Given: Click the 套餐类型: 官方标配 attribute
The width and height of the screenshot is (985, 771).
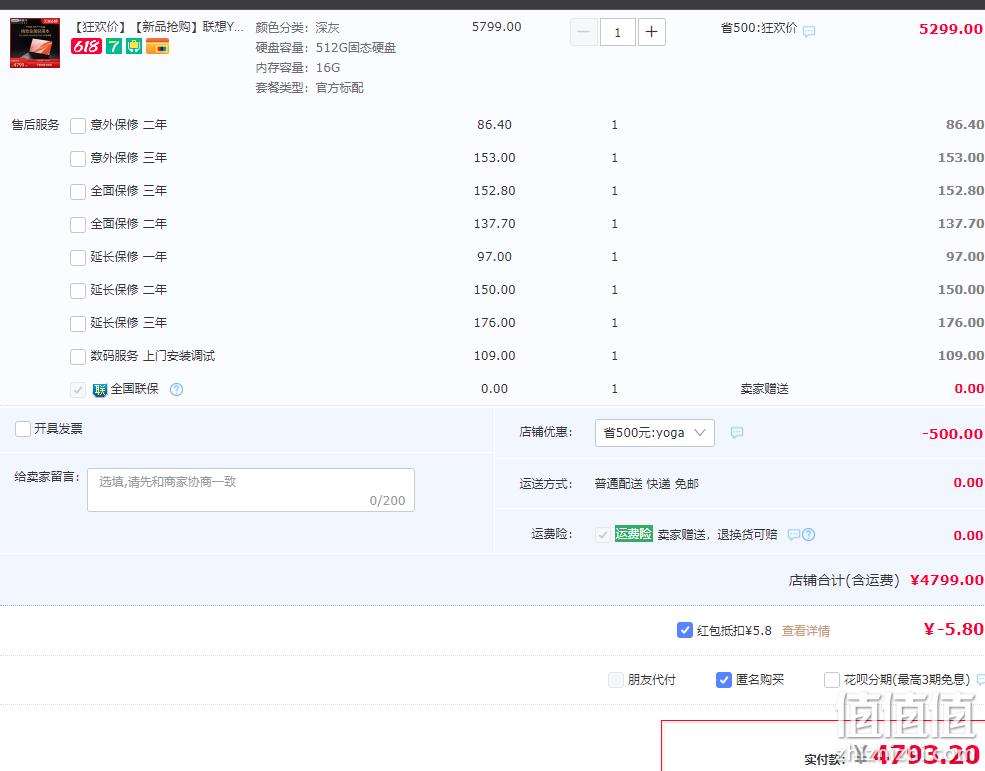Looking at the screenshot, I should [x=310, y=88].
